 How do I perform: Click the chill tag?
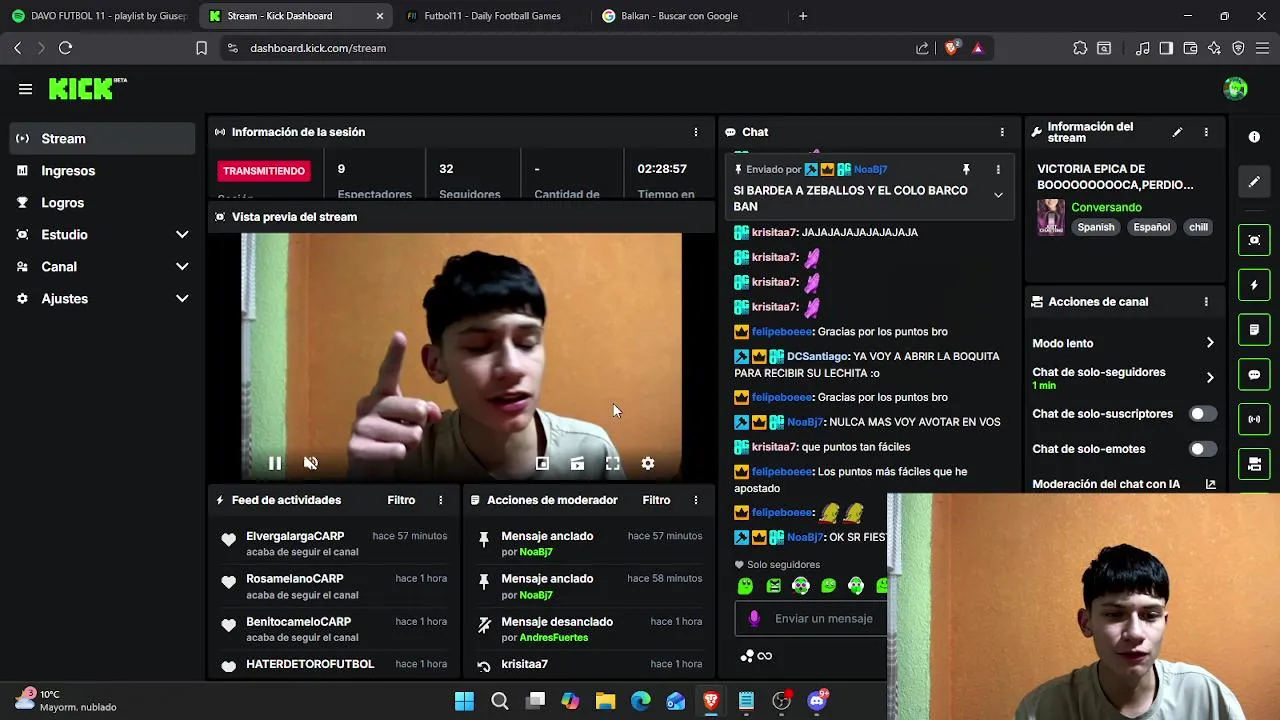[x=1198, y=227]
